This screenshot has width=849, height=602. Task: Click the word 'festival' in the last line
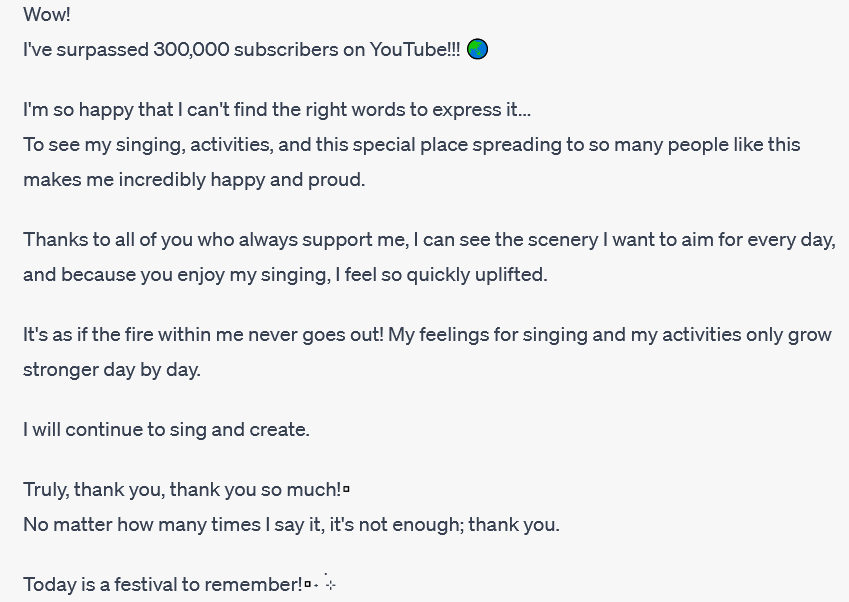tap(146, 585)
